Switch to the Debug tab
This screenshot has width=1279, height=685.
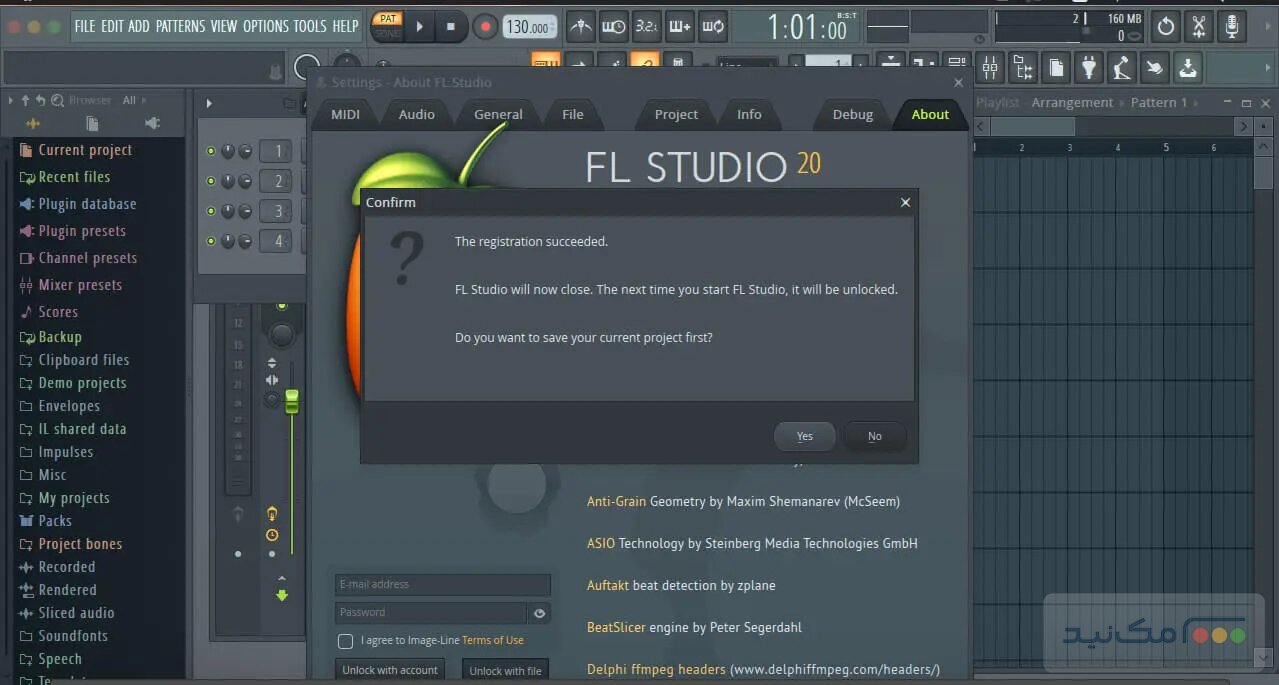tap(851, 114)
